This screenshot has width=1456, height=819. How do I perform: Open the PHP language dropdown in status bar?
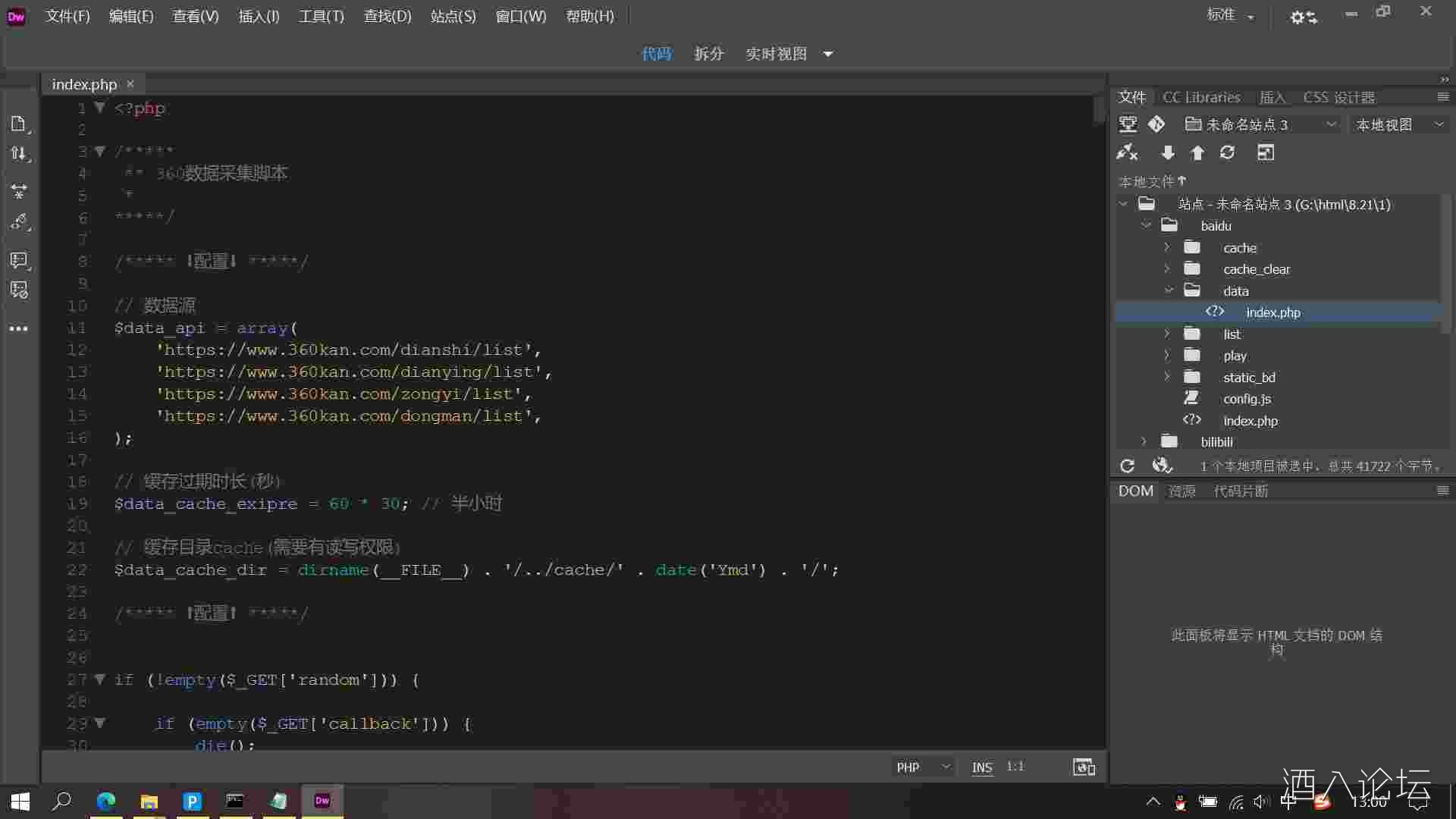[922, 767]
